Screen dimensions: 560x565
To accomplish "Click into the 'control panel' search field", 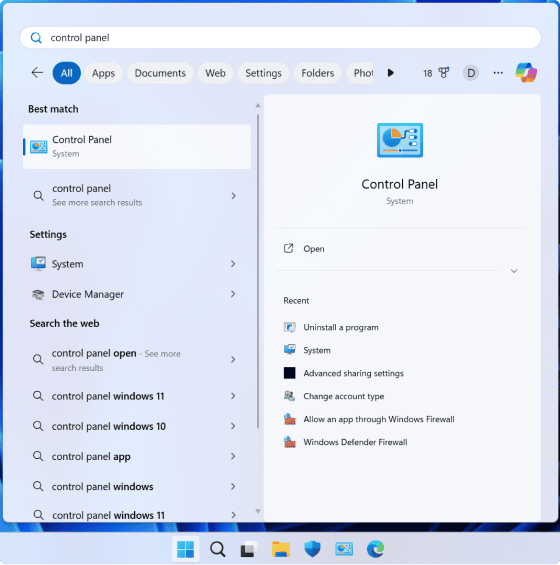I will (280, 37).
